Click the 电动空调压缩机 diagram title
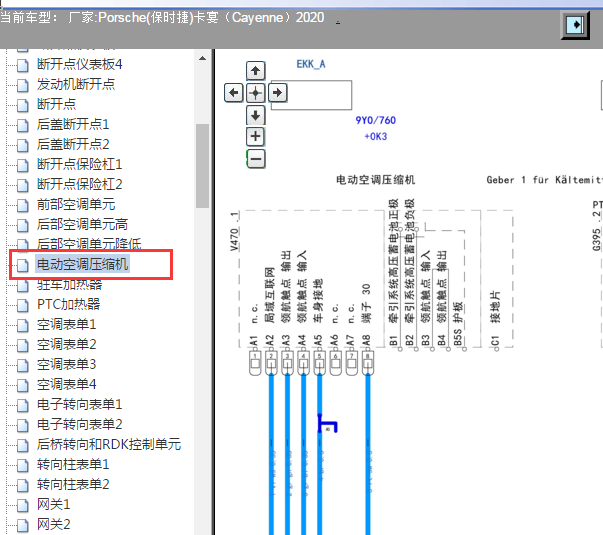The height and width of the screenshot is (535, 603). point(376,180)
